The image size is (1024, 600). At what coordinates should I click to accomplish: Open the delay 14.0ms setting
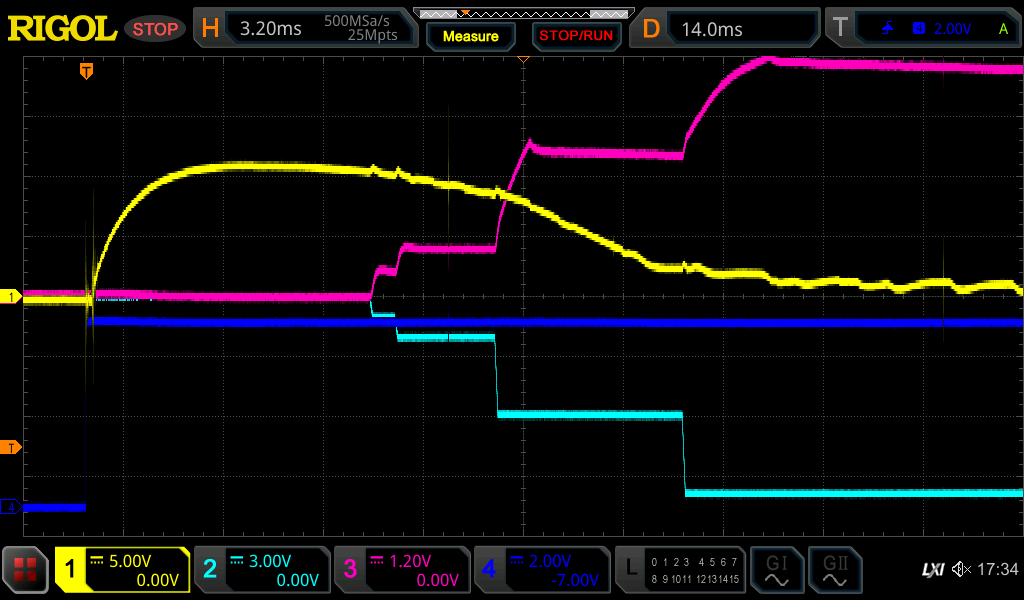click(728, 29)
